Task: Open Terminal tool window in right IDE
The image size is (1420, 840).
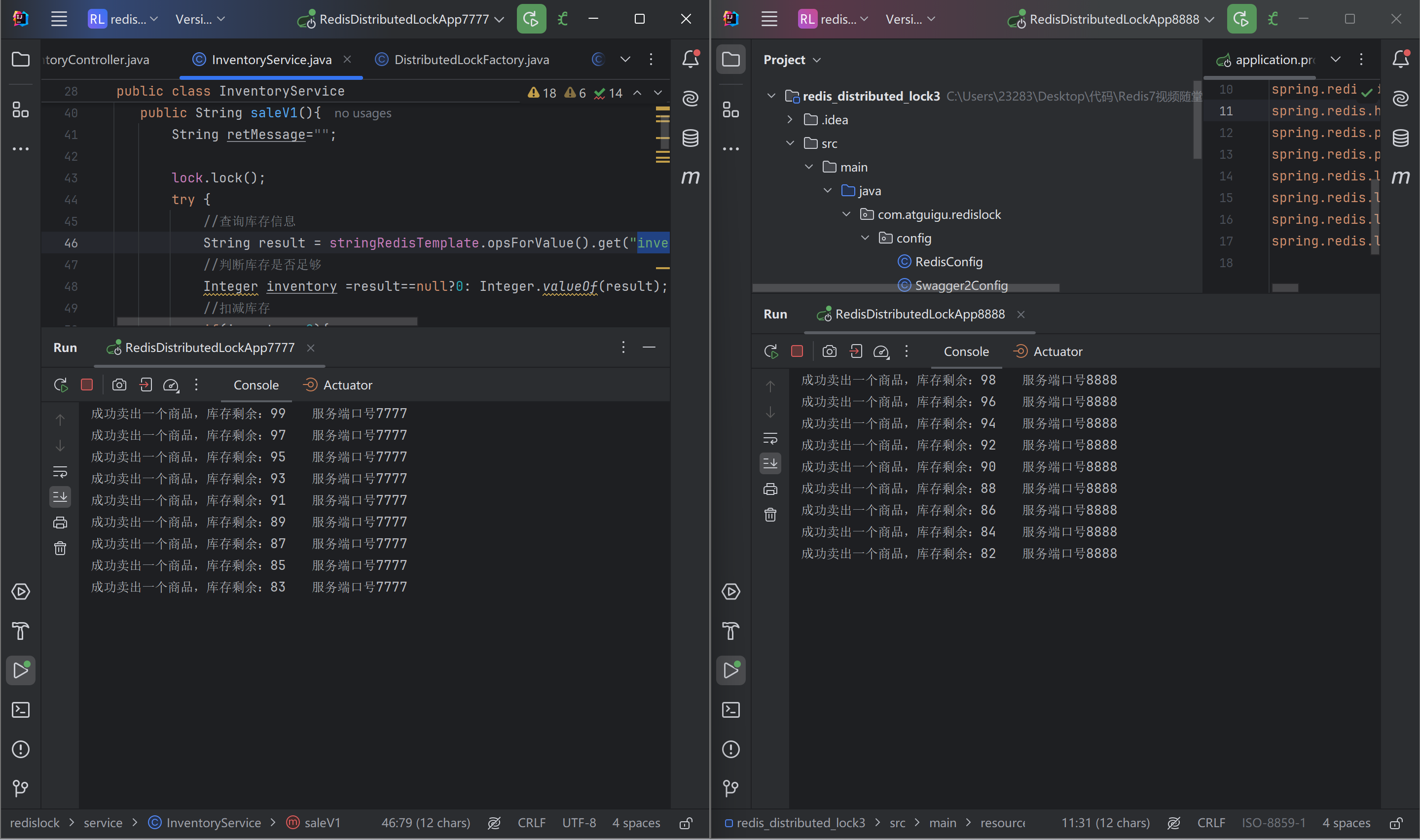Action: pyautogui.click(x=730, y=710)
